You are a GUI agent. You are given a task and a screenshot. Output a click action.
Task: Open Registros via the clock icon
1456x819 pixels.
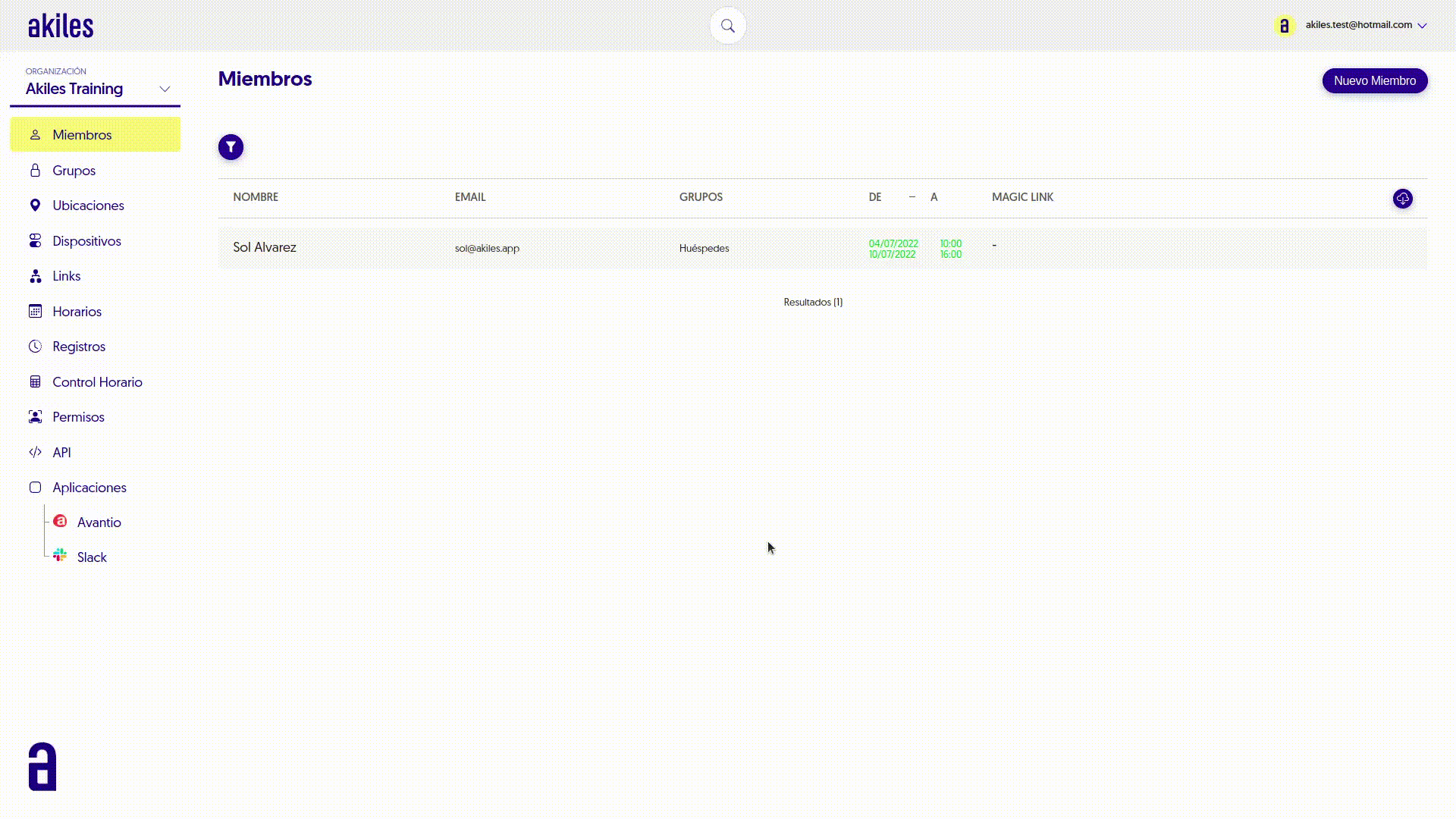[x=35, y=346]
